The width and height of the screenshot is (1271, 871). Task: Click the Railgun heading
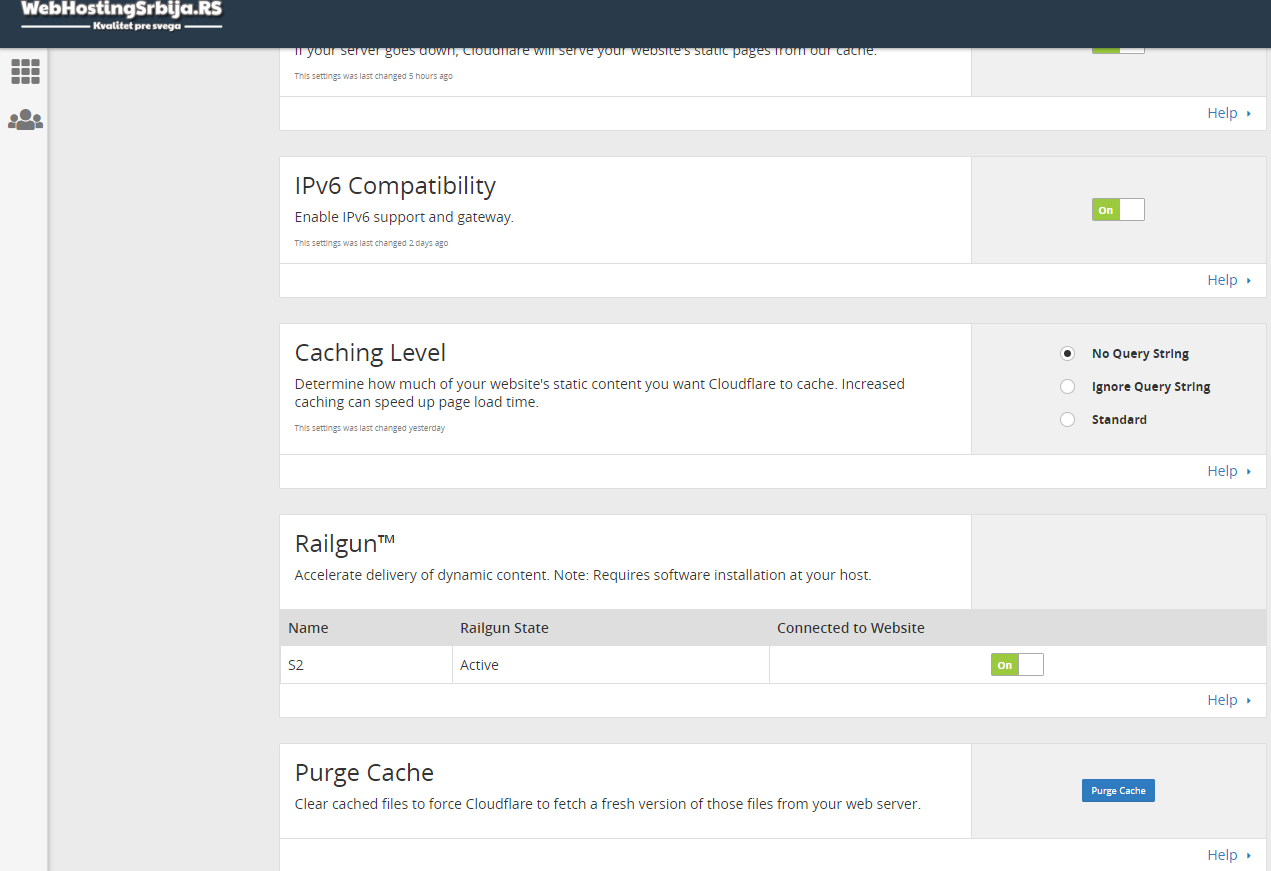coord(345,543)
